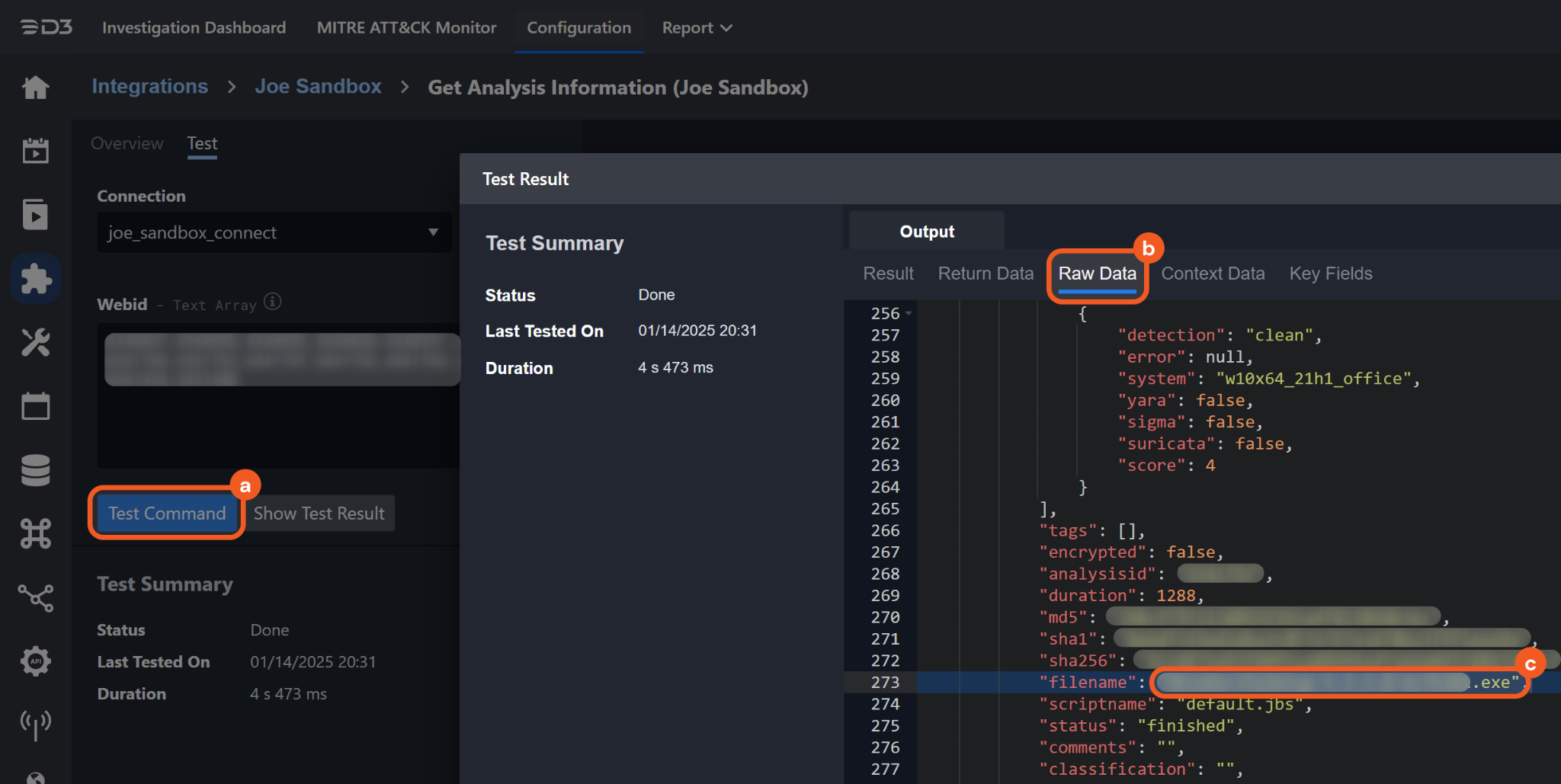Open the Report dropdown menu
The width and height of the screenshot is (1561, 784).
[697, 28]
